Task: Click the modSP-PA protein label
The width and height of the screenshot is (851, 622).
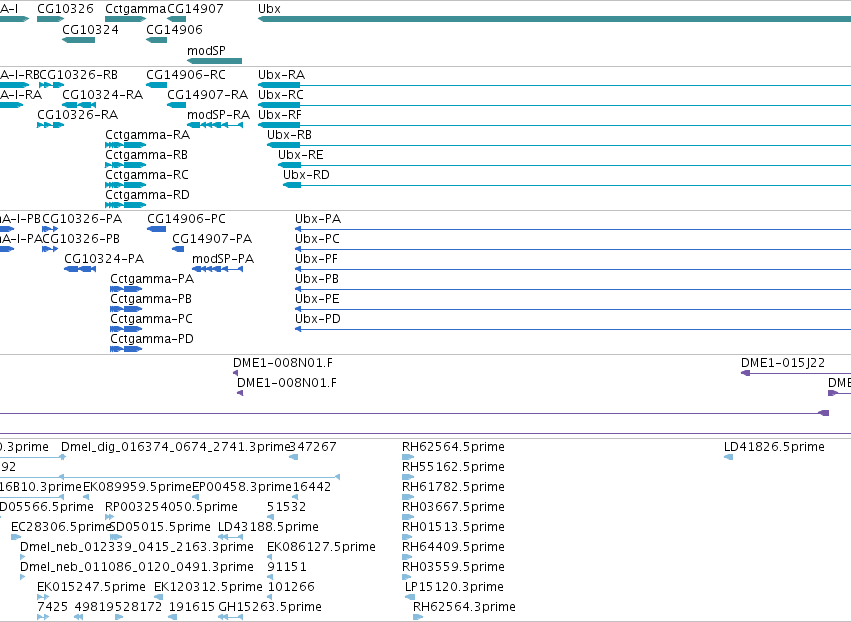Action: coord(223,259)
